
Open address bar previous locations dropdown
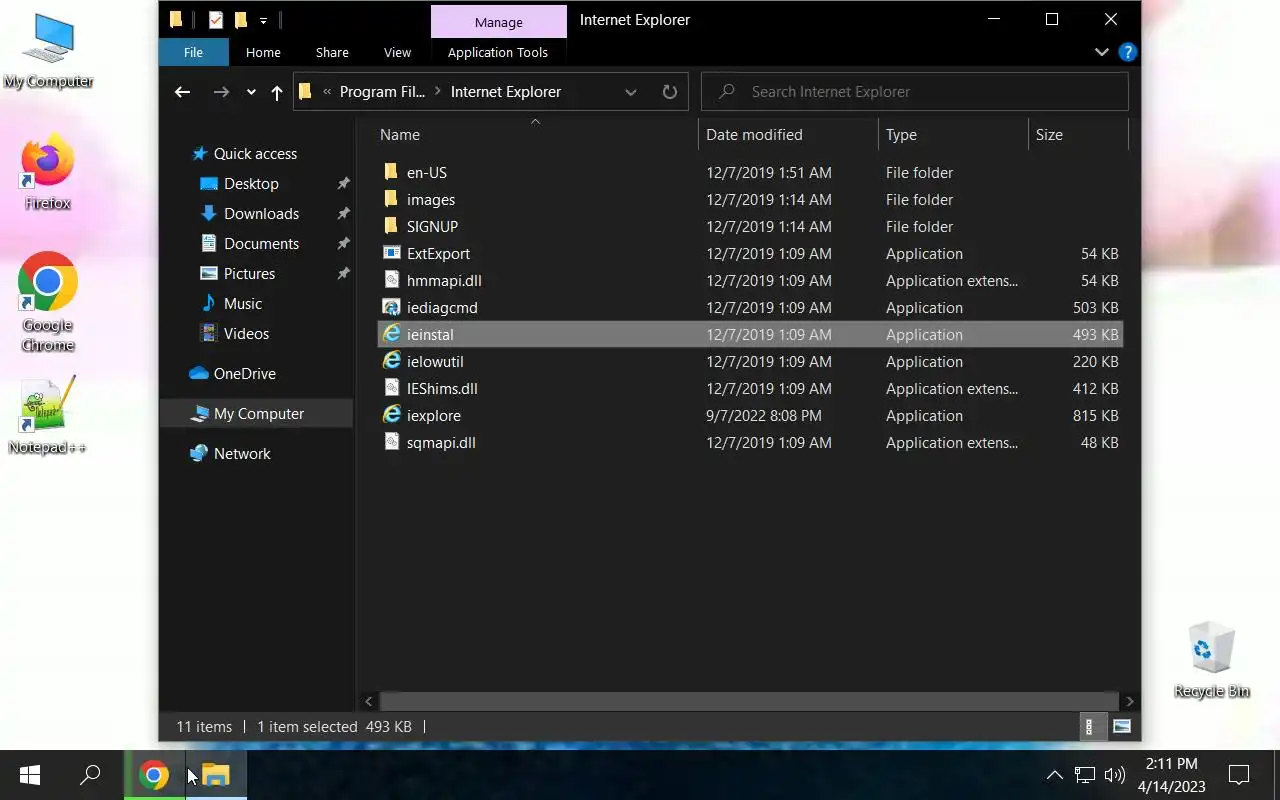tap(631, 92)
